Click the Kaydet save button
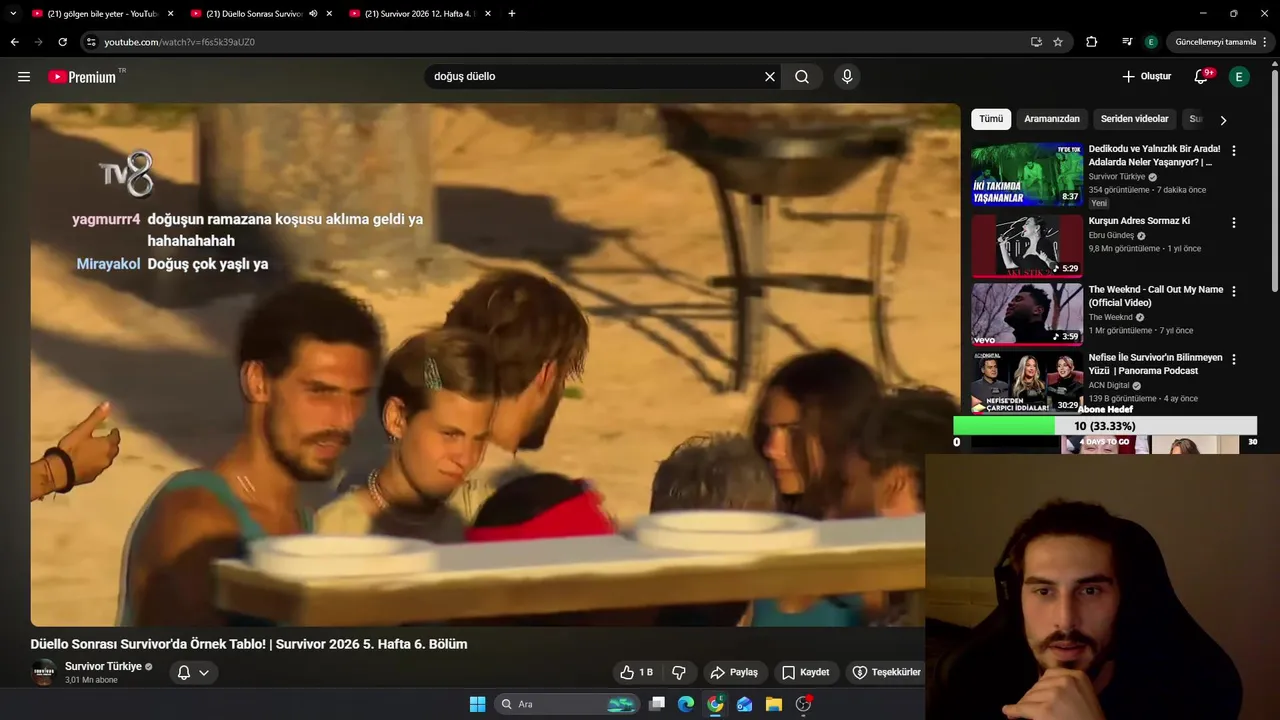1280x720 pixels. (x=806, y=672)
